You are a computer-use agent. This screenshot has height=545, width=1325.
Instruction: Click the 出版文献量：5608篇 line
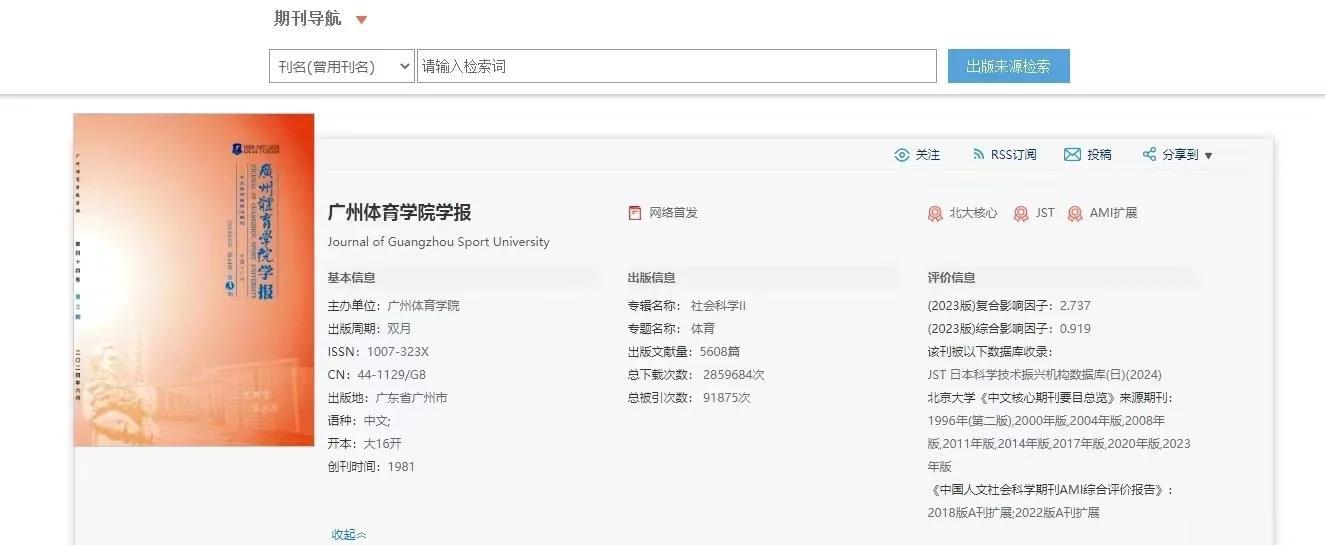pyautogui.click(x=684, y=352)
